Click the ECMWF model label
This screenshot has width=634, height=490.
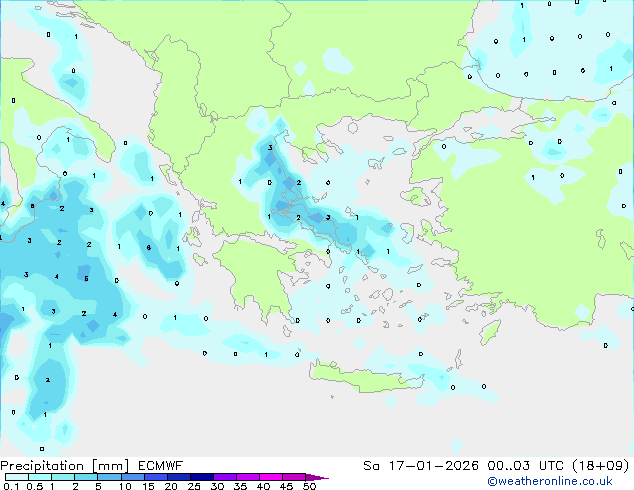coord(161,466)
